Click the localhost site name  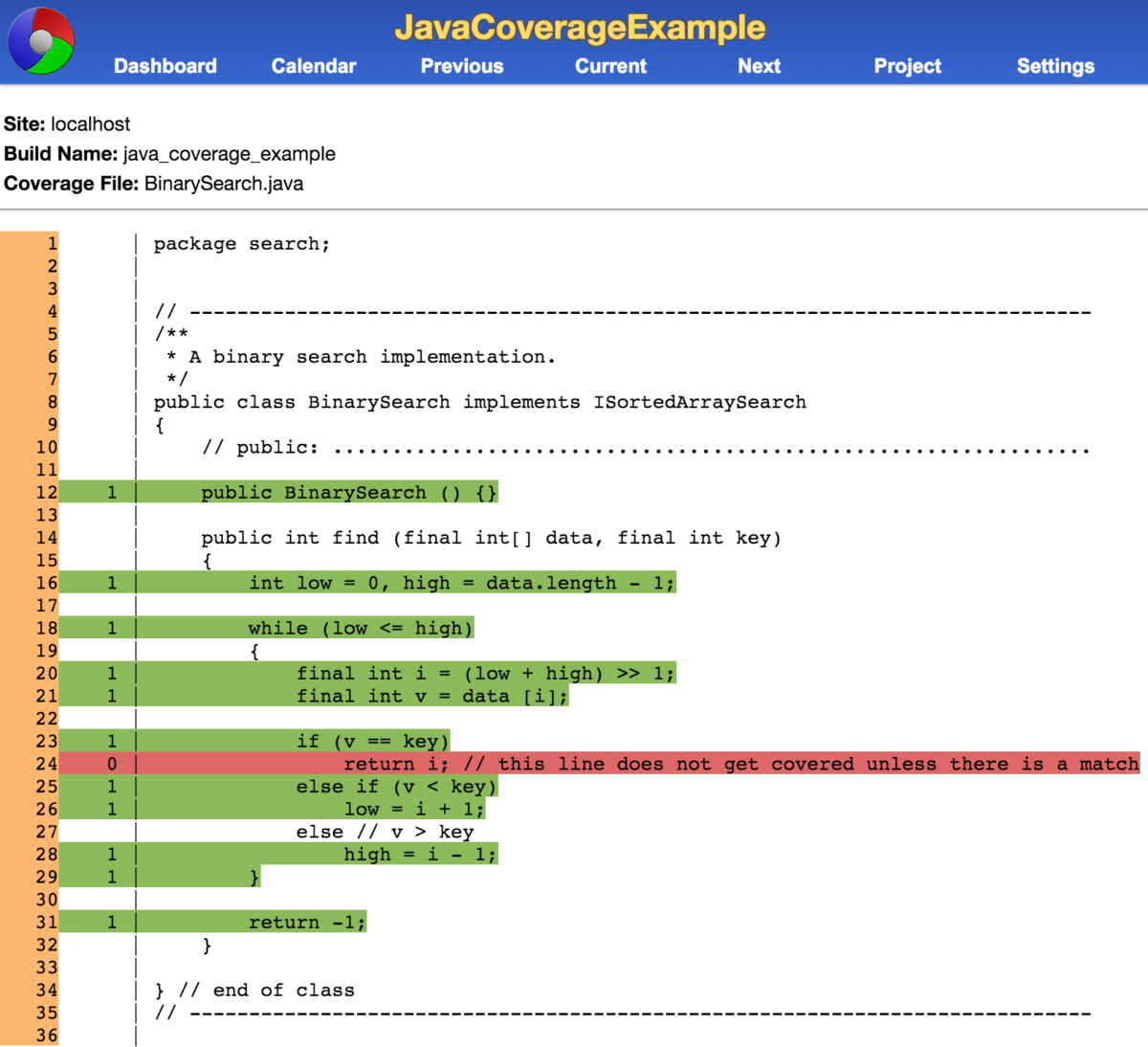pos(91,123)
